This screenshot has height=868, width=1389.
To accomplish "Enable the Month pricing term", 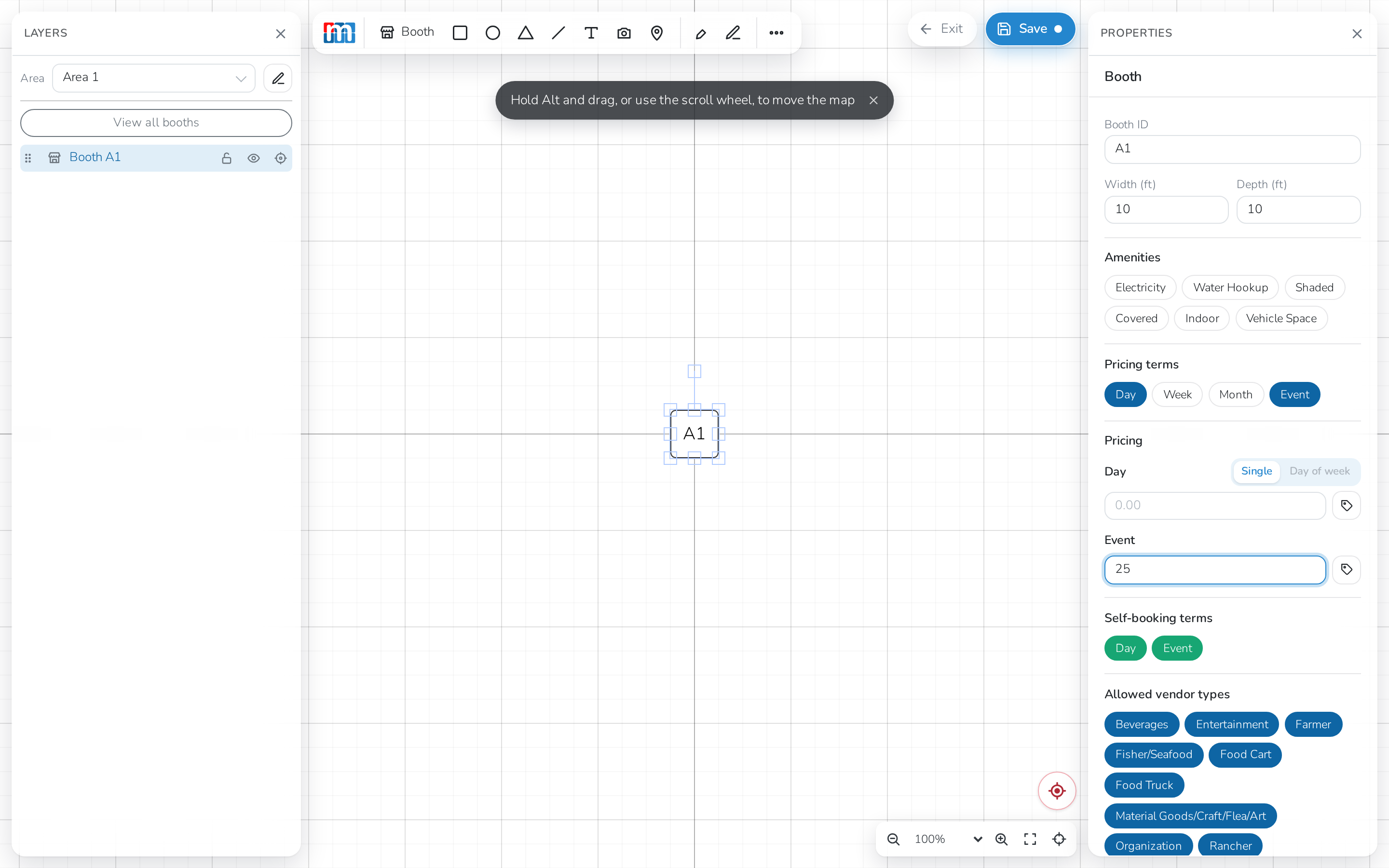I will (x=1236, y=394).
